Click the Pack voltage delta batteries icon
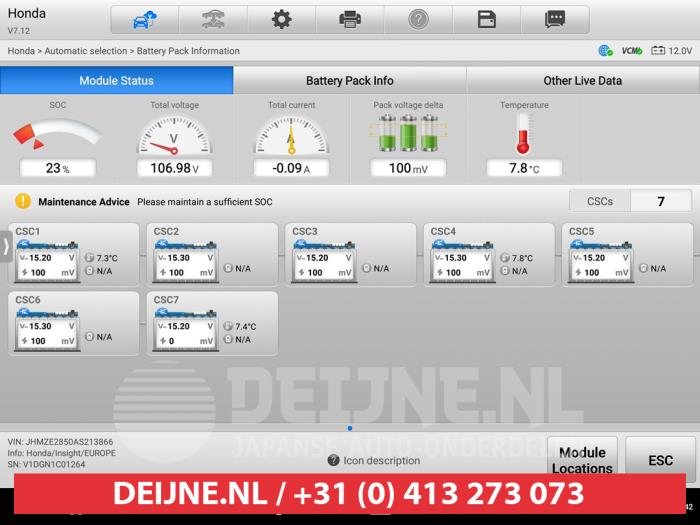Image resolution: width=700 pixels, height=525 pixels. point(408,133)
